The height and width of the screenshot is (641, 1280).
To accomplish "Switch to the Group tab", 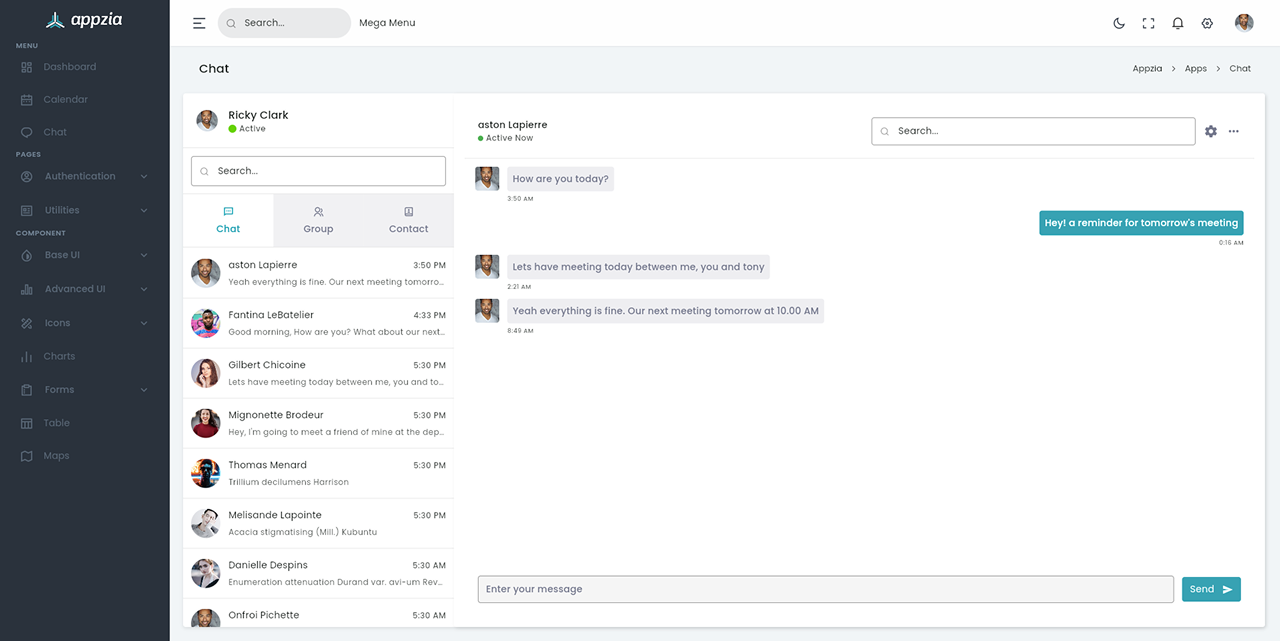I will tap(318, 220).
